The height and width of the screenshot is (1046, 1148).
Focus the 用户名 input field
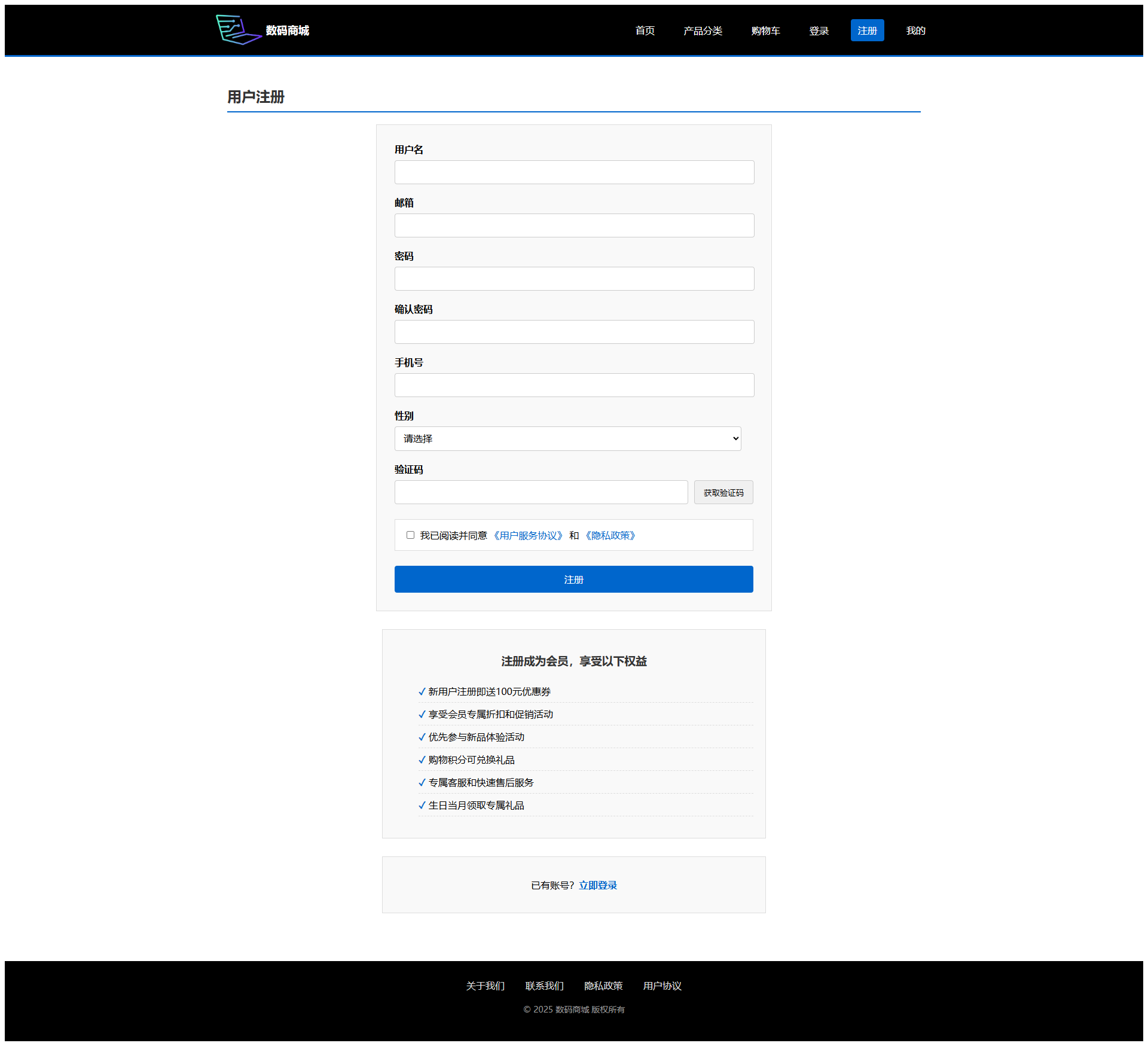coord(574,172)
